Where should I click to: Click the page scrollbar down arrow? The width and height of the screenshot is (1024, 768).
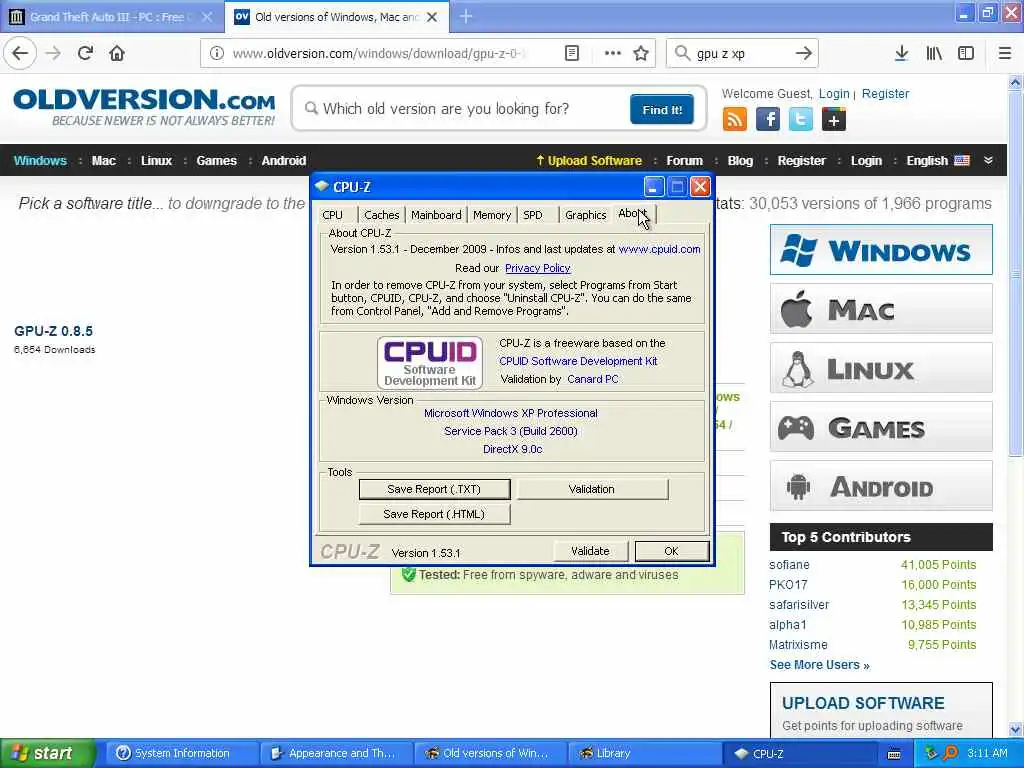(x=1016, y=729)
